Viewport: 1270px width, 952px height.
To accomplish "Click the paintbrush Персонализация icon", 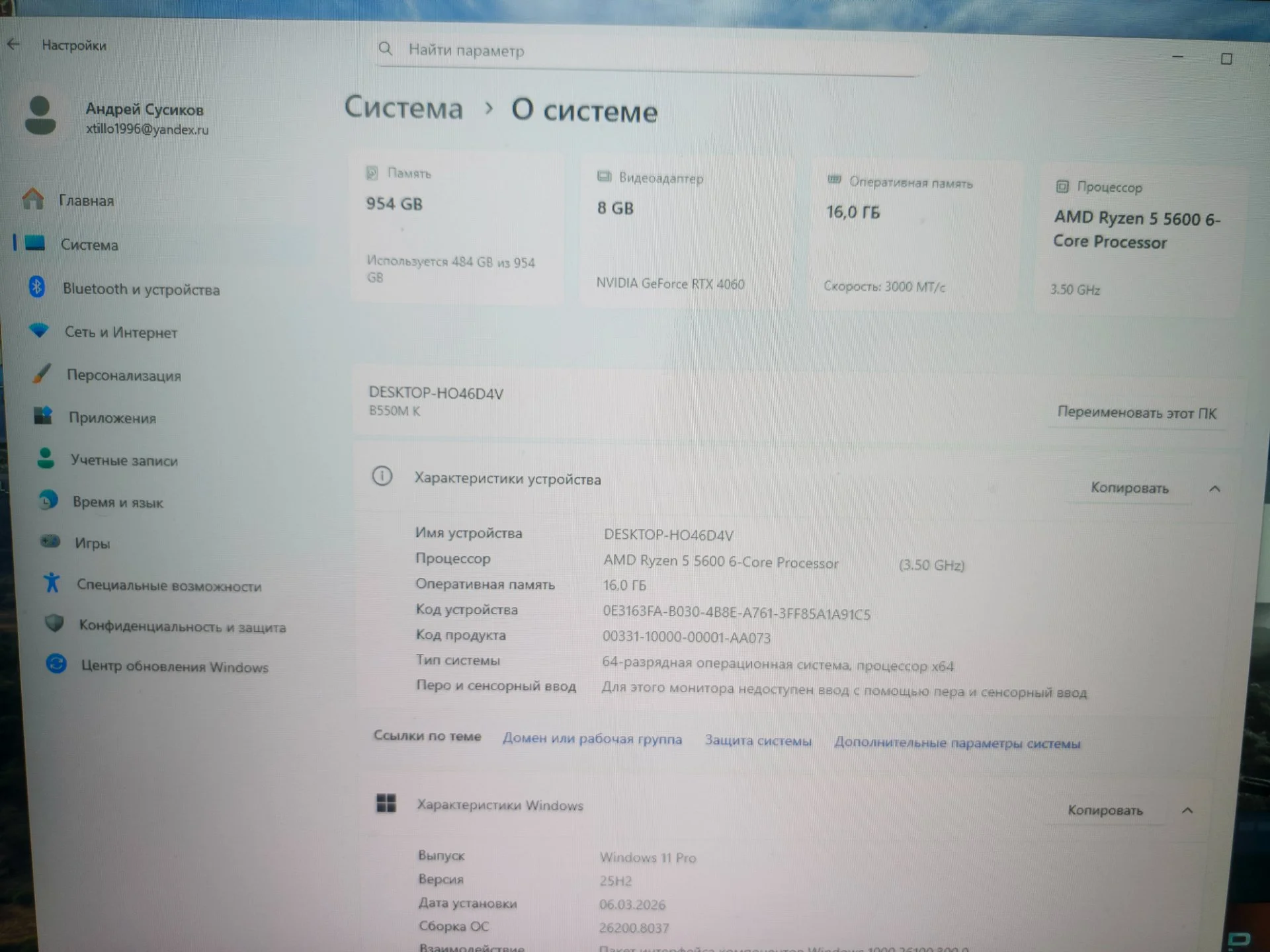I will [41, 374].
